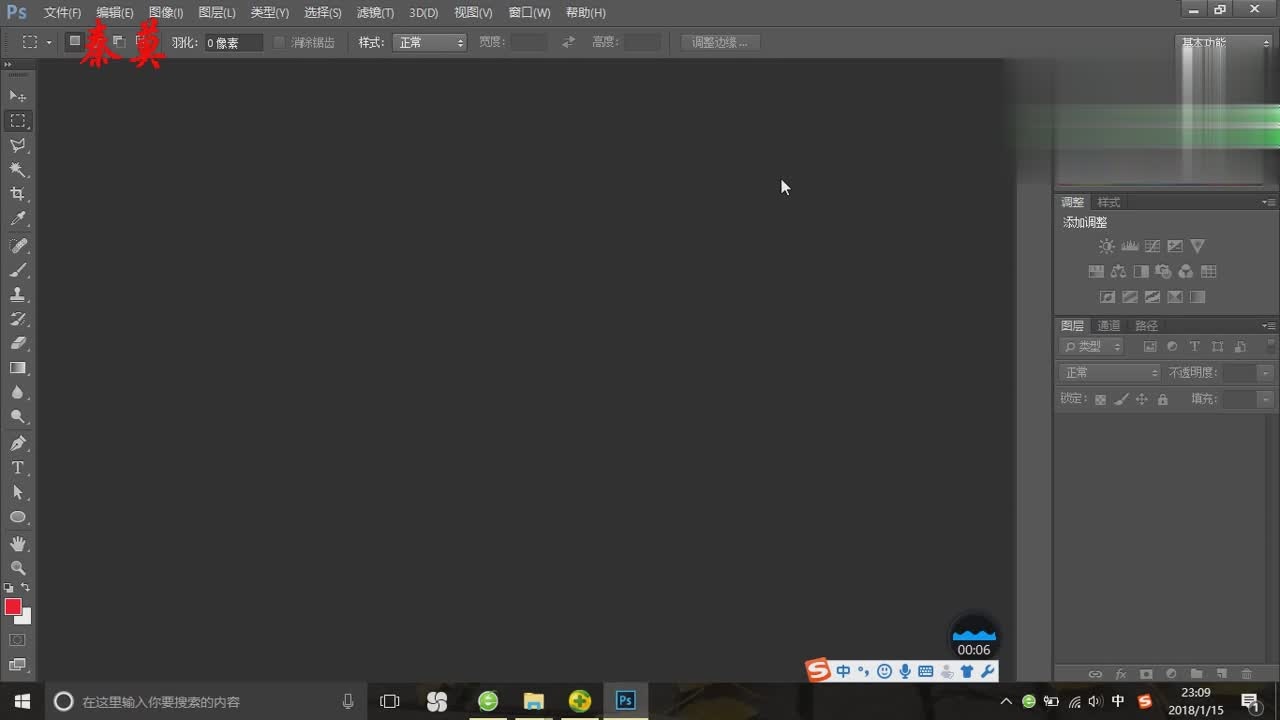Add a Color Balance adjustment

(x=1118, y=272)
